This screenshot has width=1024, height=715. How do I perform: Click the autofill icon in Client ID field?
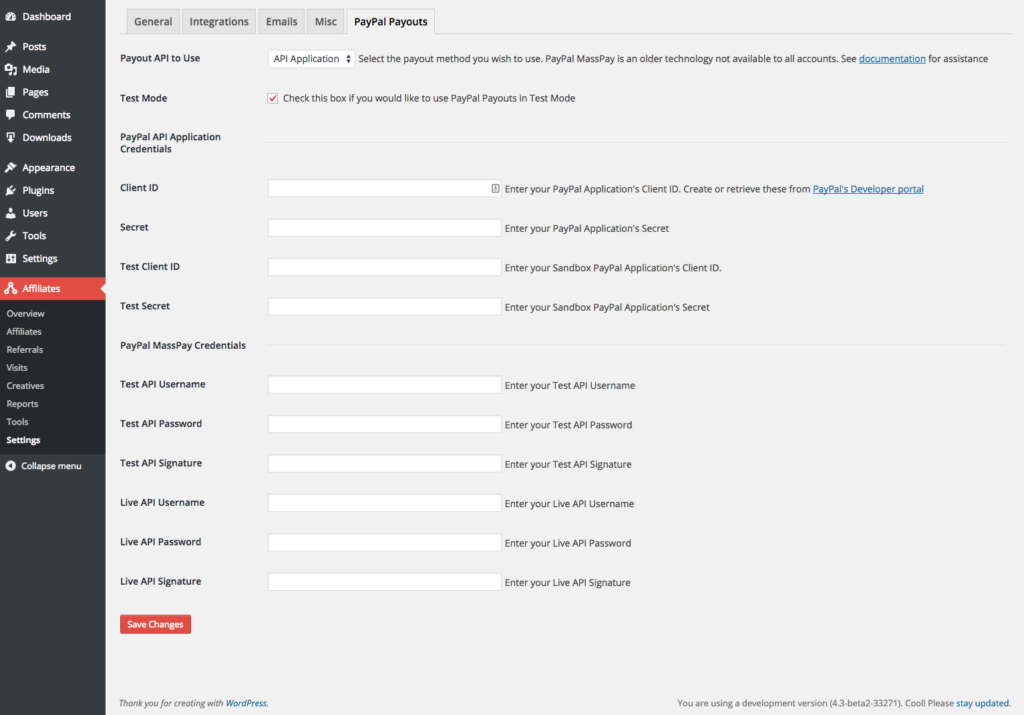pyautogui.click(x=495, y=189)
